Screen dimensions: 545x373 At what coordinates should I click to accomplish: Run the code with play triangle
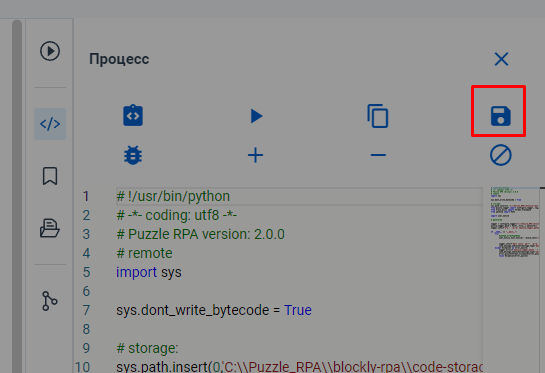tap(256, 116)
